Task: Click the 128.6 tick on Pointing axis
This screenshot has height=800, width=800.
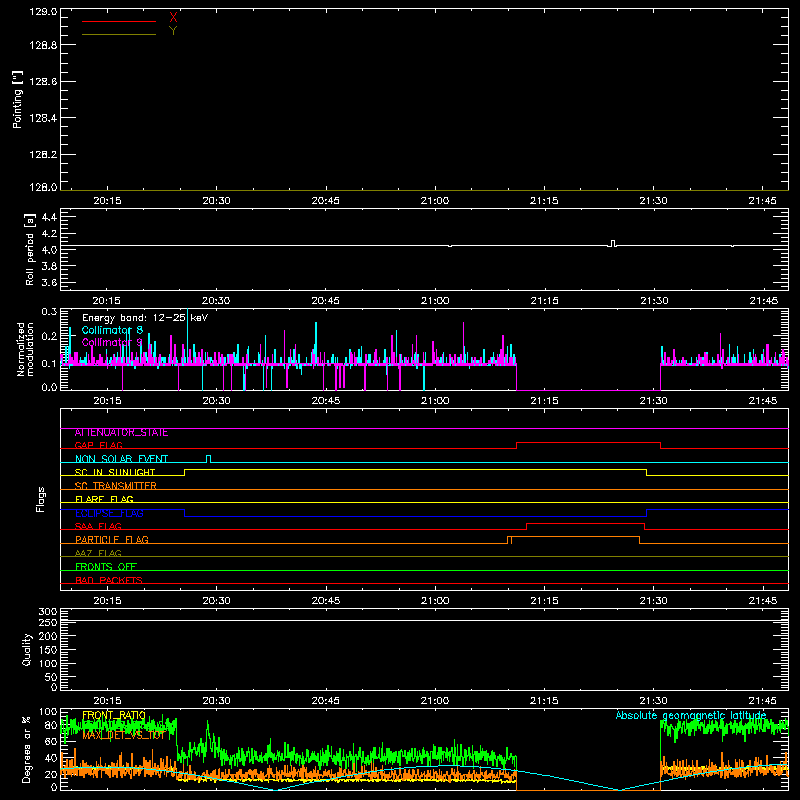Action: coord(43,82)
